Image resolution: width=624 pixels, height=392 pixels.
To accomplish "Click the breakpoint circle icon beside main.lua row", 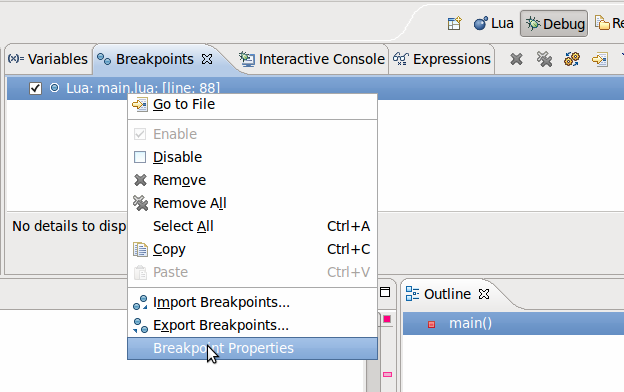I will (55, 88).
